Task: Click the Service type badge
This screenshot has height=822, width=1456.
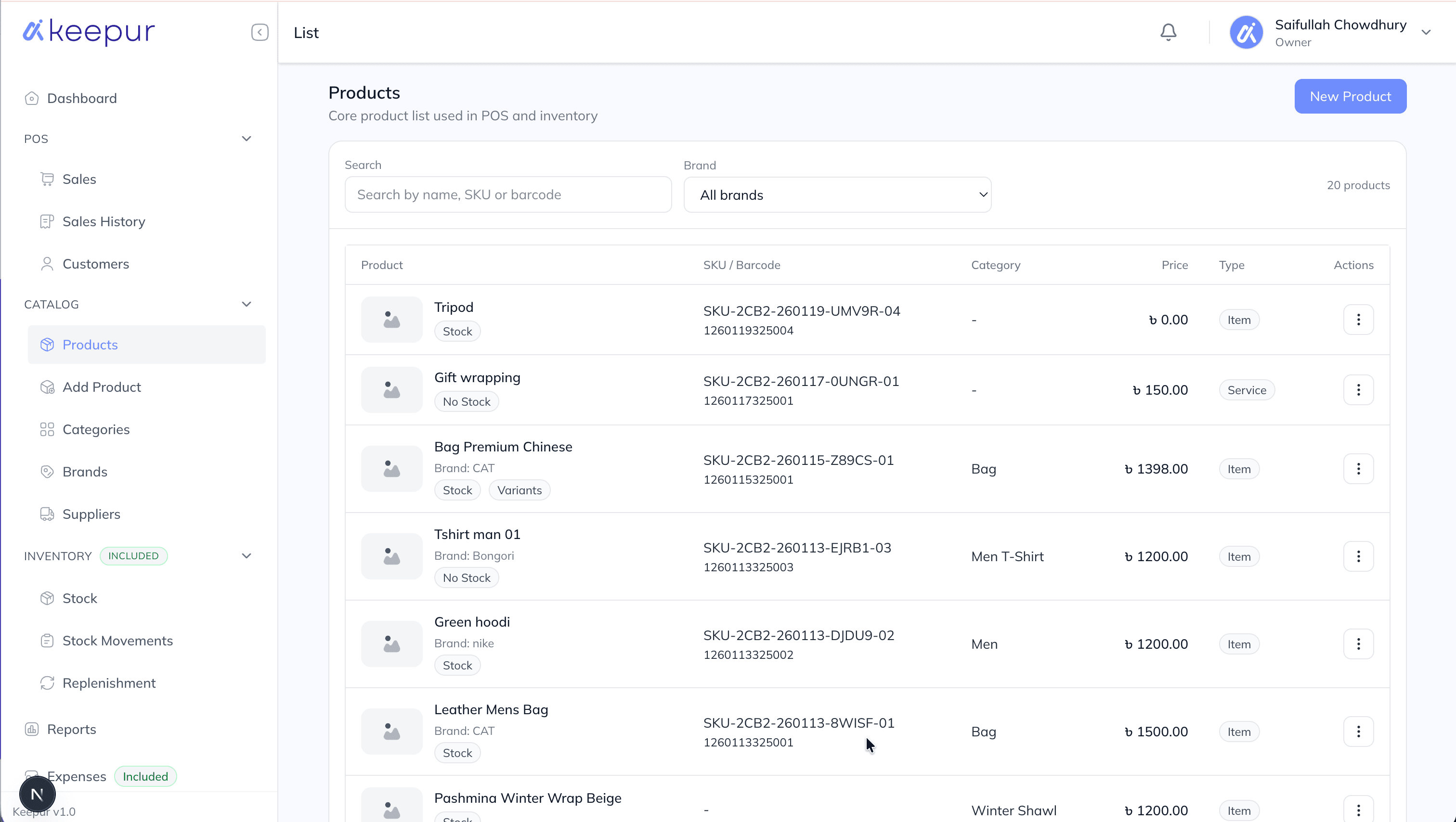Action: click(1247, 390)
